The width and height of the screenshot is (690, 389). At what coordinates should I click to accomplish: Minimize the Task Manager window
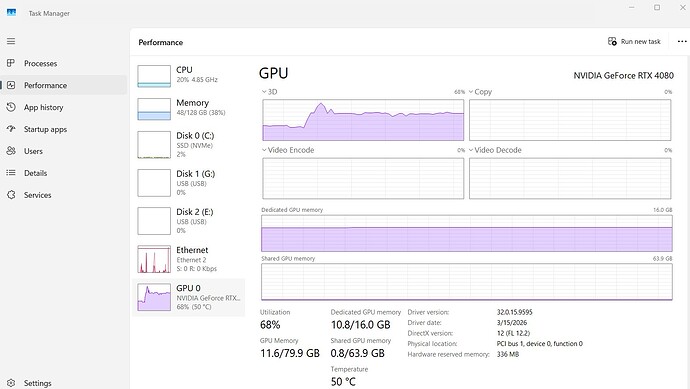(632, 7)
